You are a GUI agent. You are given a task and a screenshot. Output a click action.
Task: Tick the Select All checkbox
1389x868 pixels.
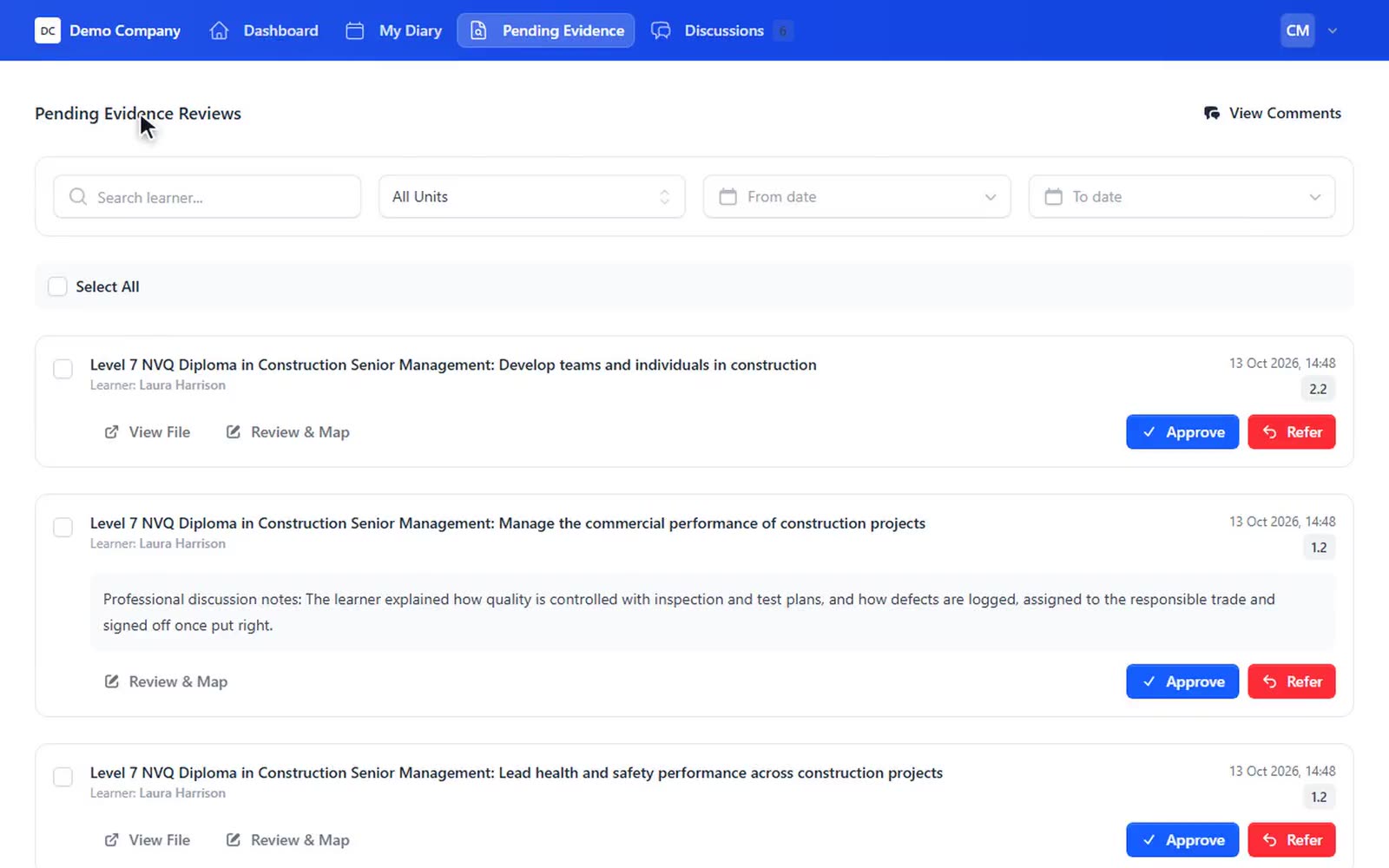point(57,286)
